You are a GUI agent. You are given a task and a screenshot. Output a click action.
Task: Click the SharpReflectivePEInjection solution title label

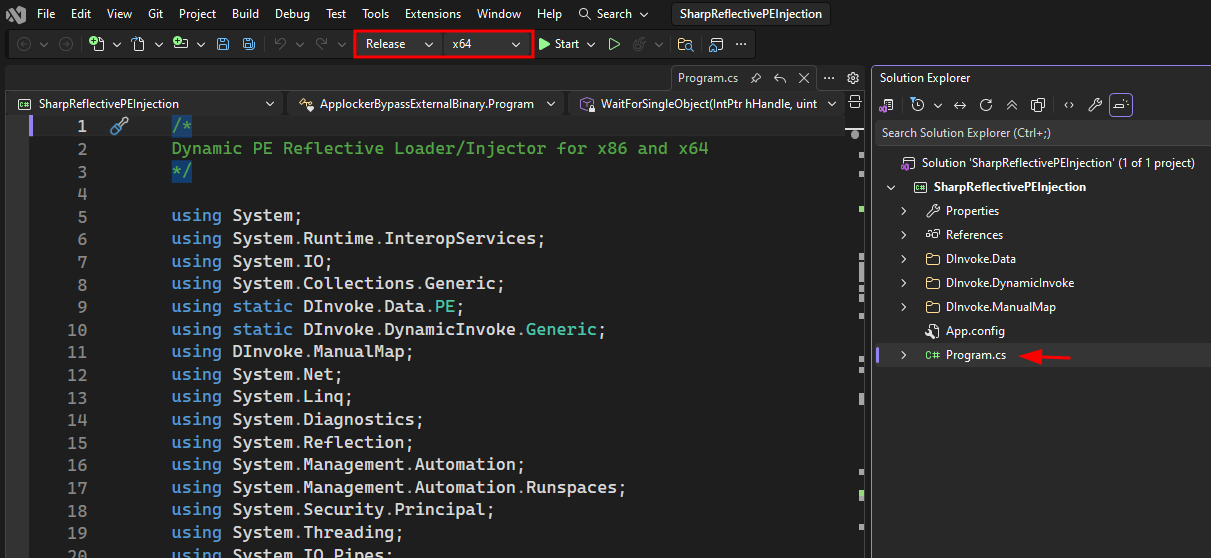tap(749, 14)
